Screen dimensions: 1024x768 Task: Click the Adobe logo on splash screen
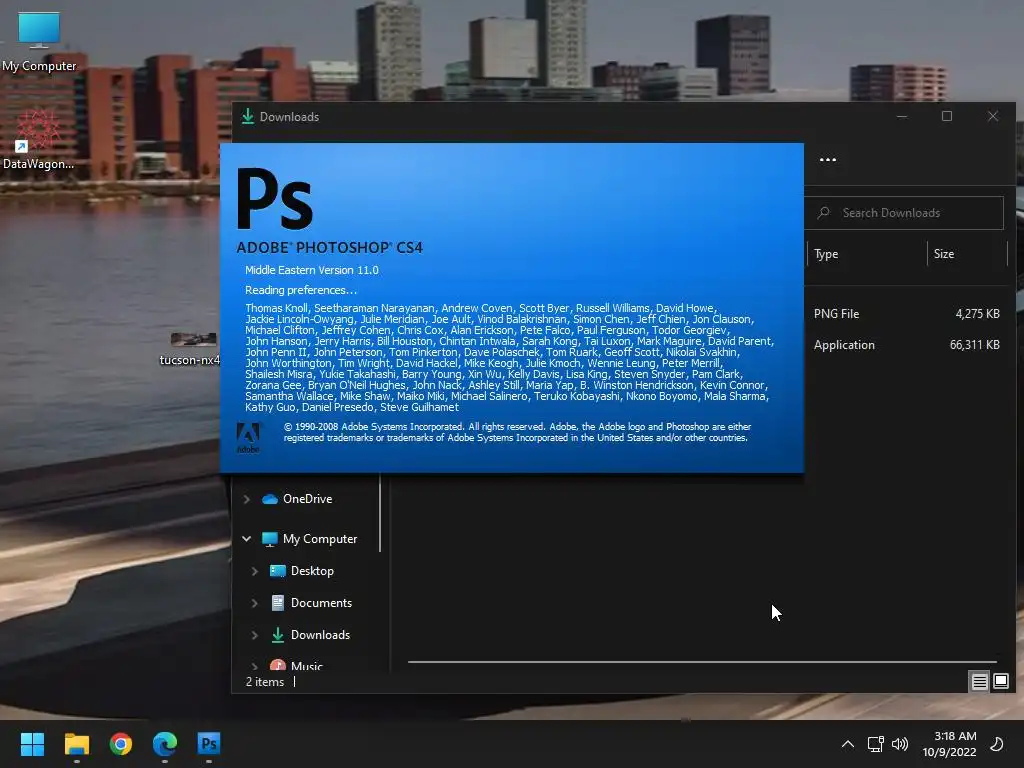click(x=248, y=438)
